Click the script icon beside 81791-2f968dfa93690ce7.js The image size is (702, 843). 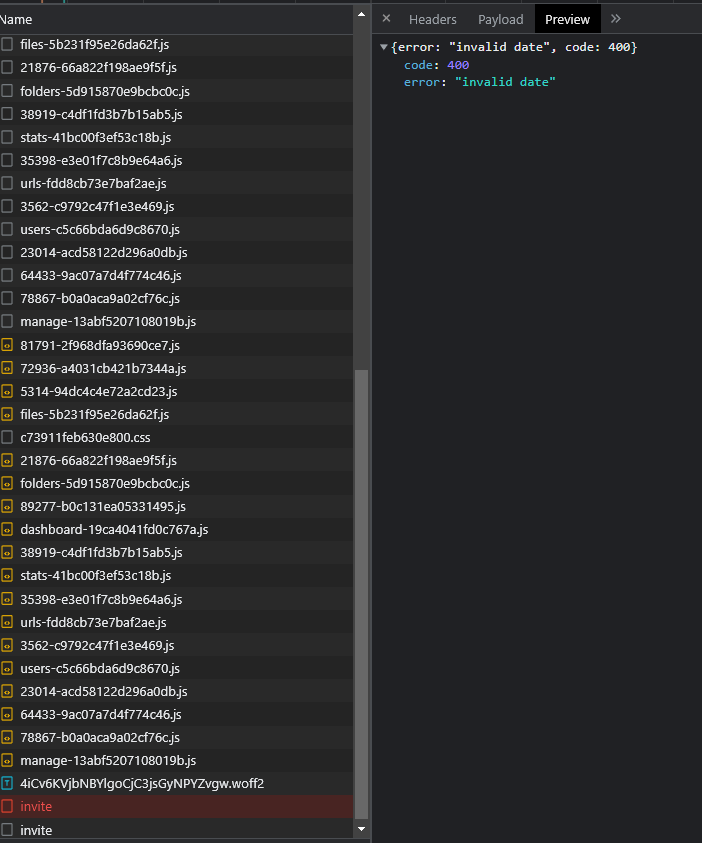(10, 345)
